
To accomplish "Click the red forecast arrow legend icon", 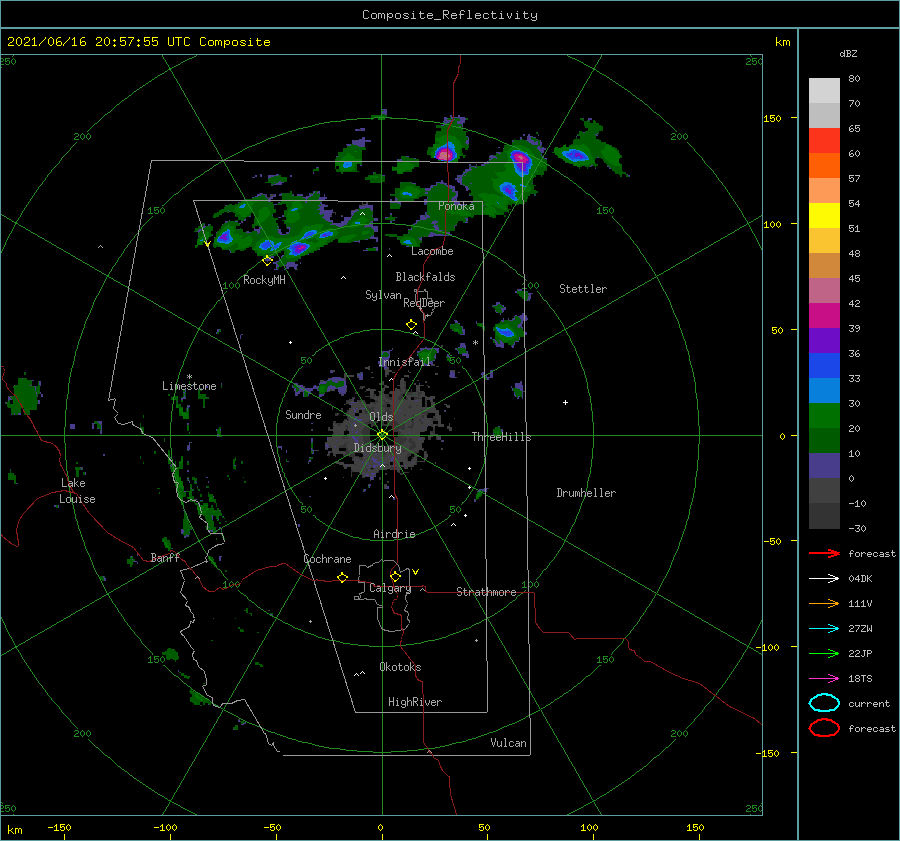I will [824, 553].
